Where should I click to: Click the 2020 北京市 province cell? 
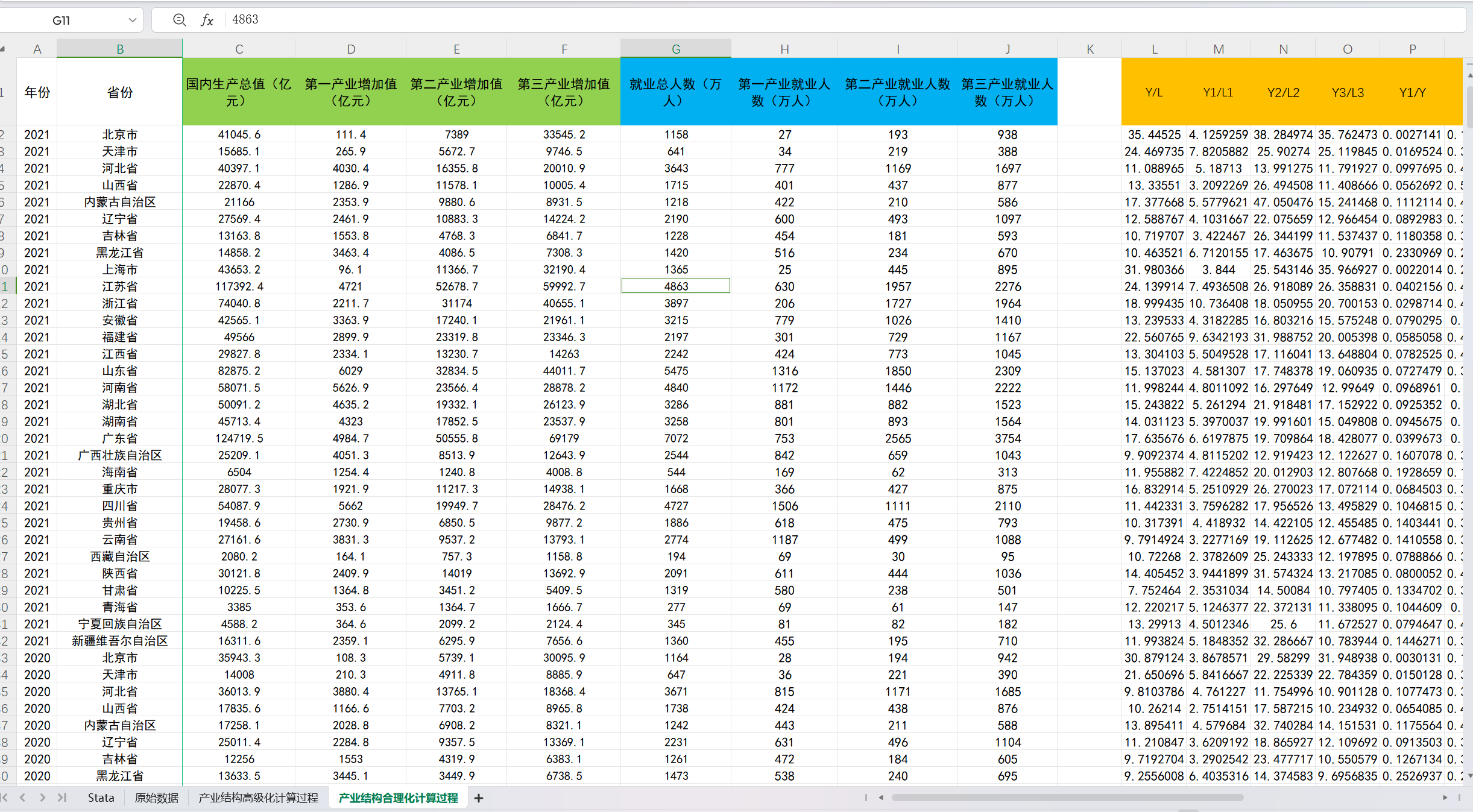point(119,658)
